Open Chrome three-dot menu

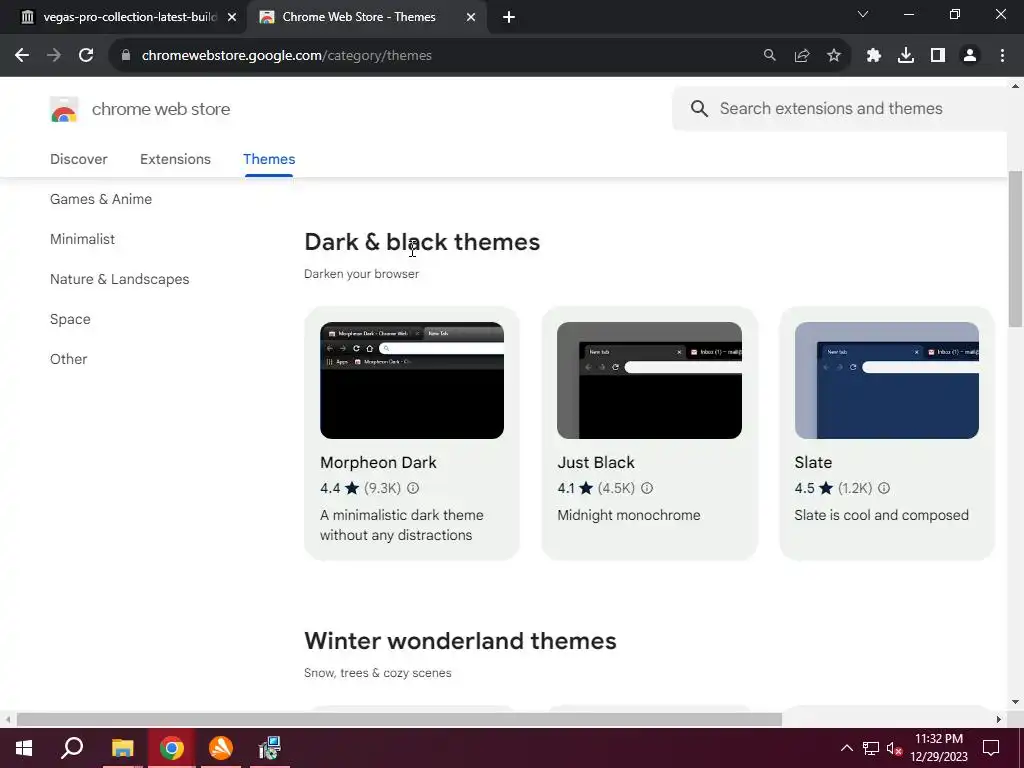point(1002,56)
